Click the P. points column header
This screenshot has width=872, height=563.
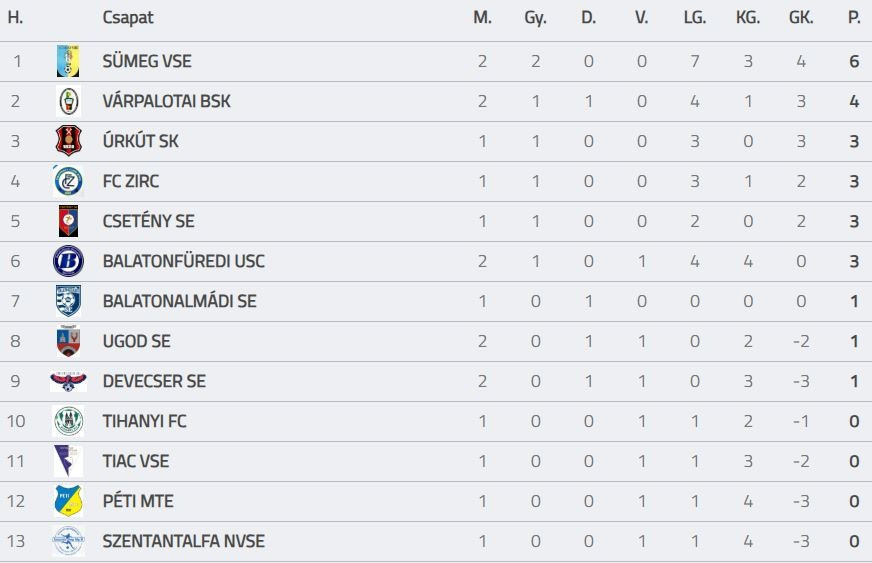pos(854,18)
